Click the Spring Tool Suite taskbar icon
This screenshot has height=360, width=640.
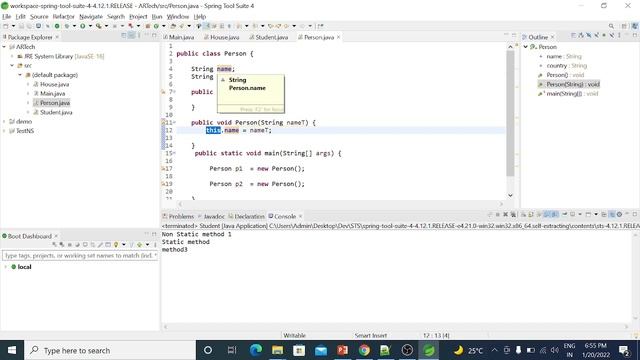[x=429, y=350]
